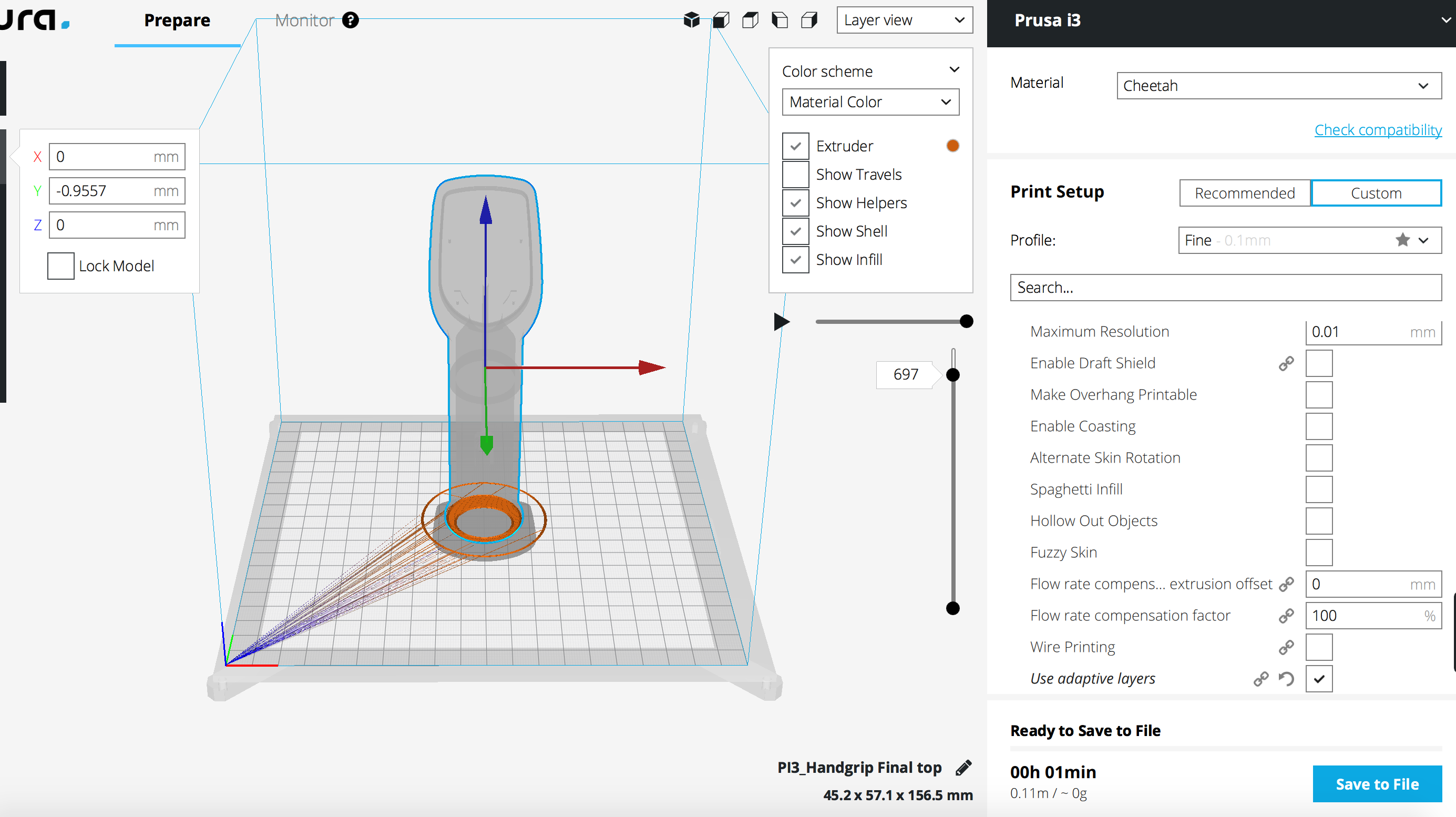This screenshot has width=1456, height=817.
Task: Click the X position input field
Action: [117, 157]
